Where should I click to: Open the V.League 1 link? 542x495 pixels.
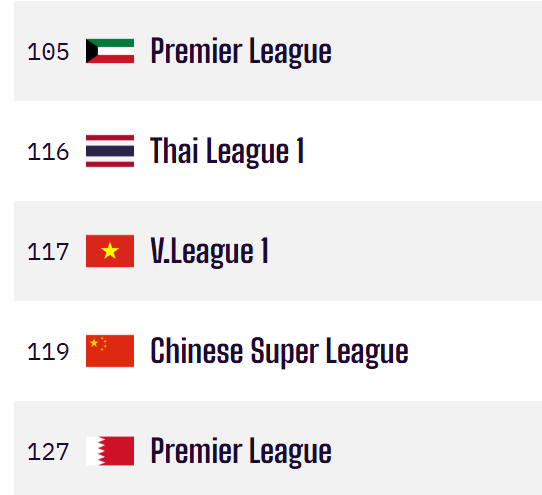click(x=209, y=252)
